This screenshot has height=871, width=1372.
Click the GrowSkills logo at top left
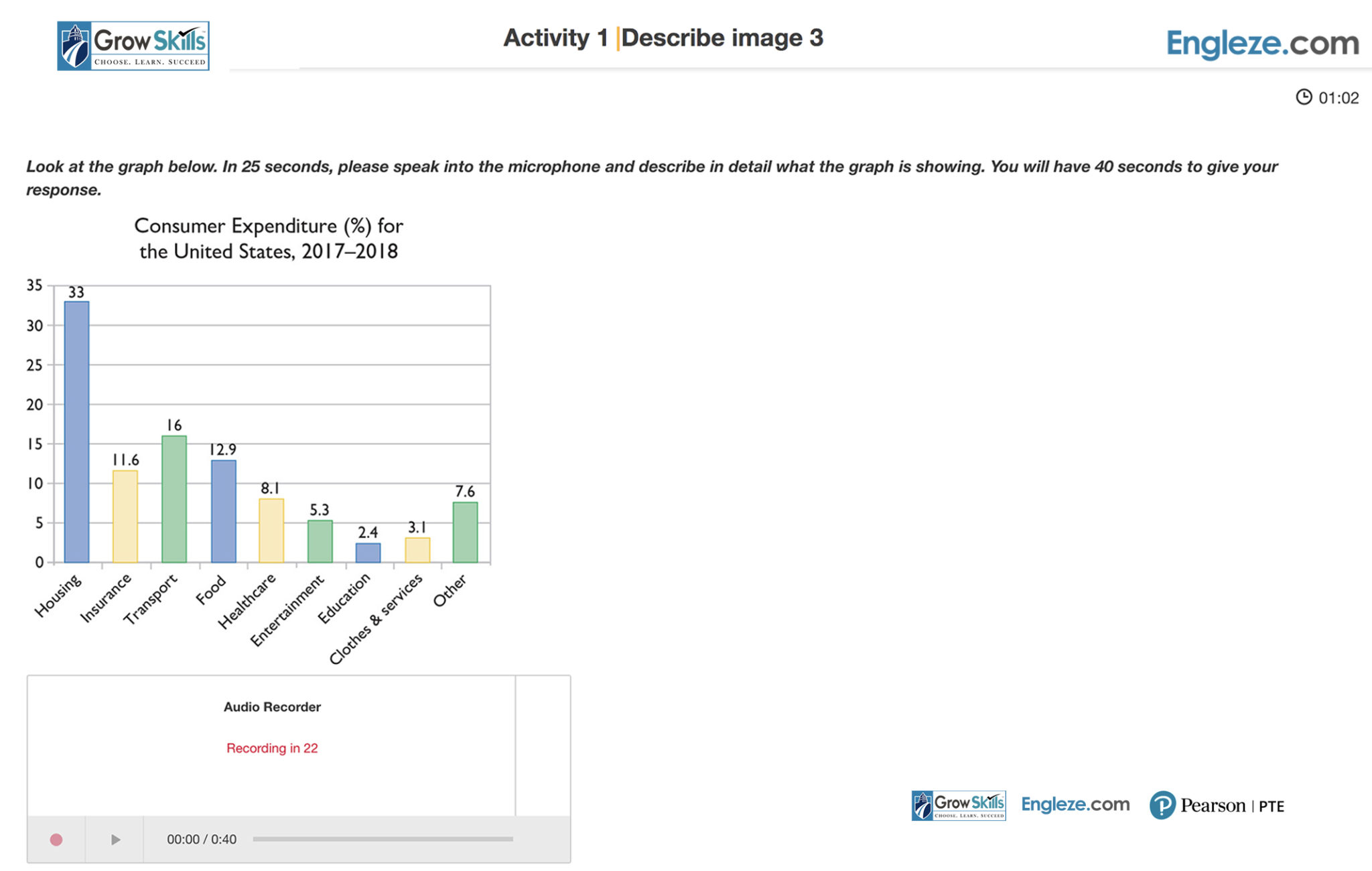coord(133,46)
